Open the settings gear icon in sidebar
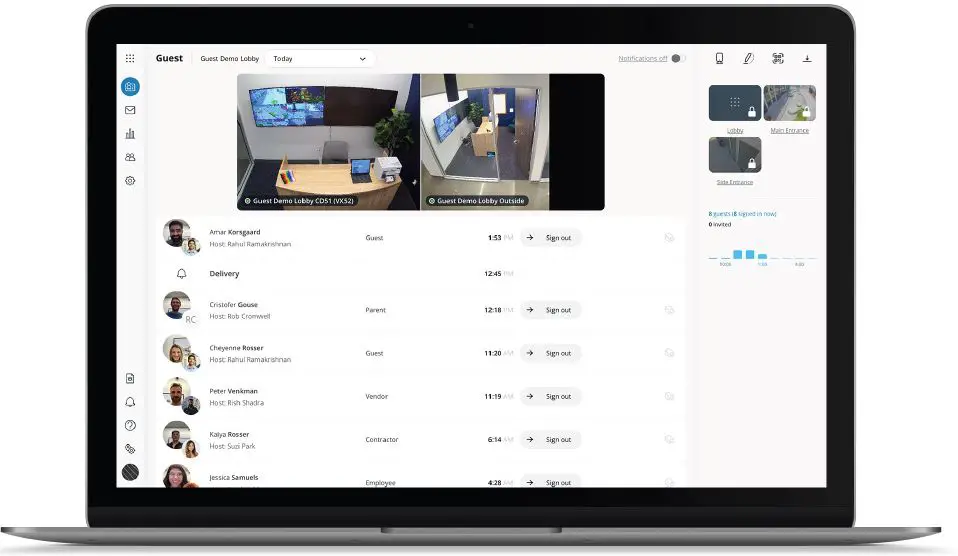 click(x=130, y=181)
